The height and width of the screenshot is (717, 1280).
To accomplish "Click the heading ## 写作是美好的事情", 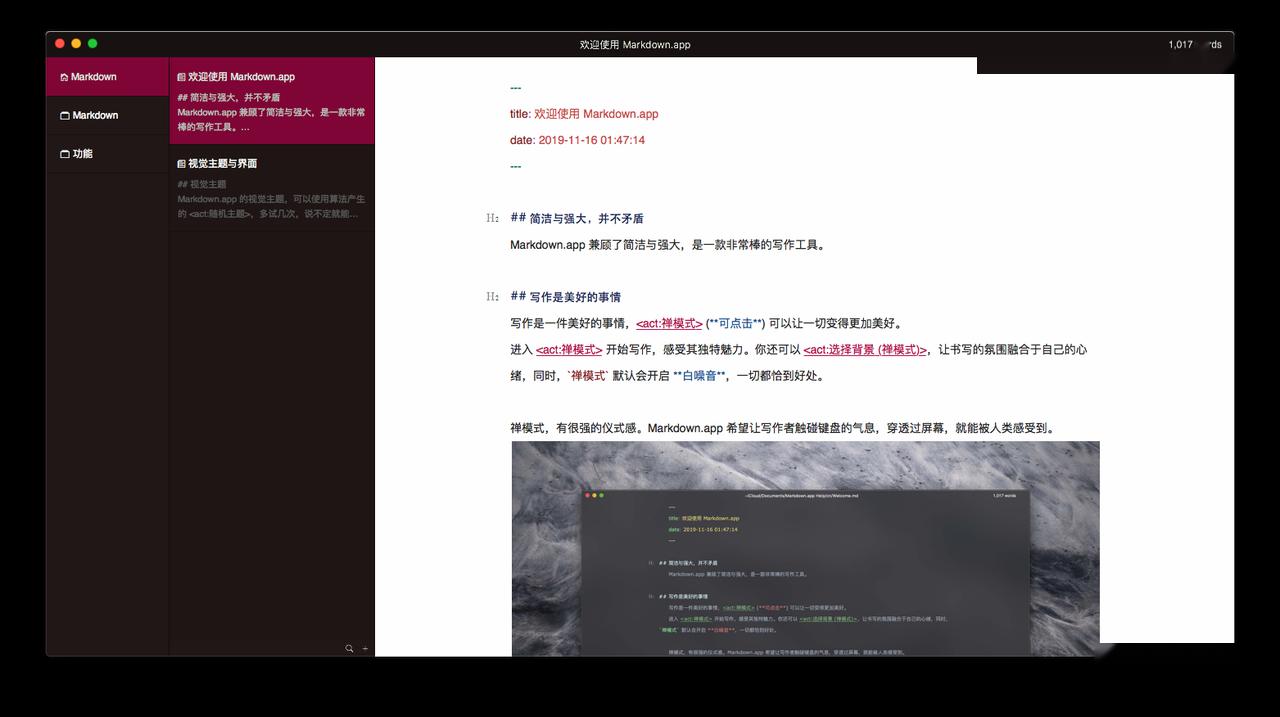I will 565,297.
